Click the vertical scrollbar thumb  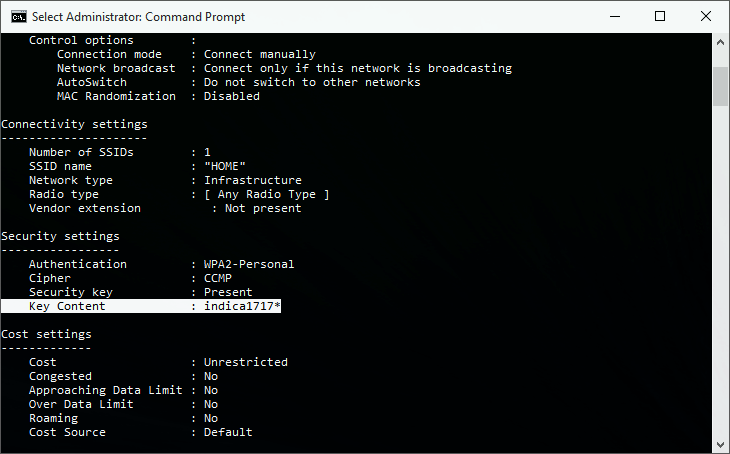pyautogui.click(x=720, y=87)
